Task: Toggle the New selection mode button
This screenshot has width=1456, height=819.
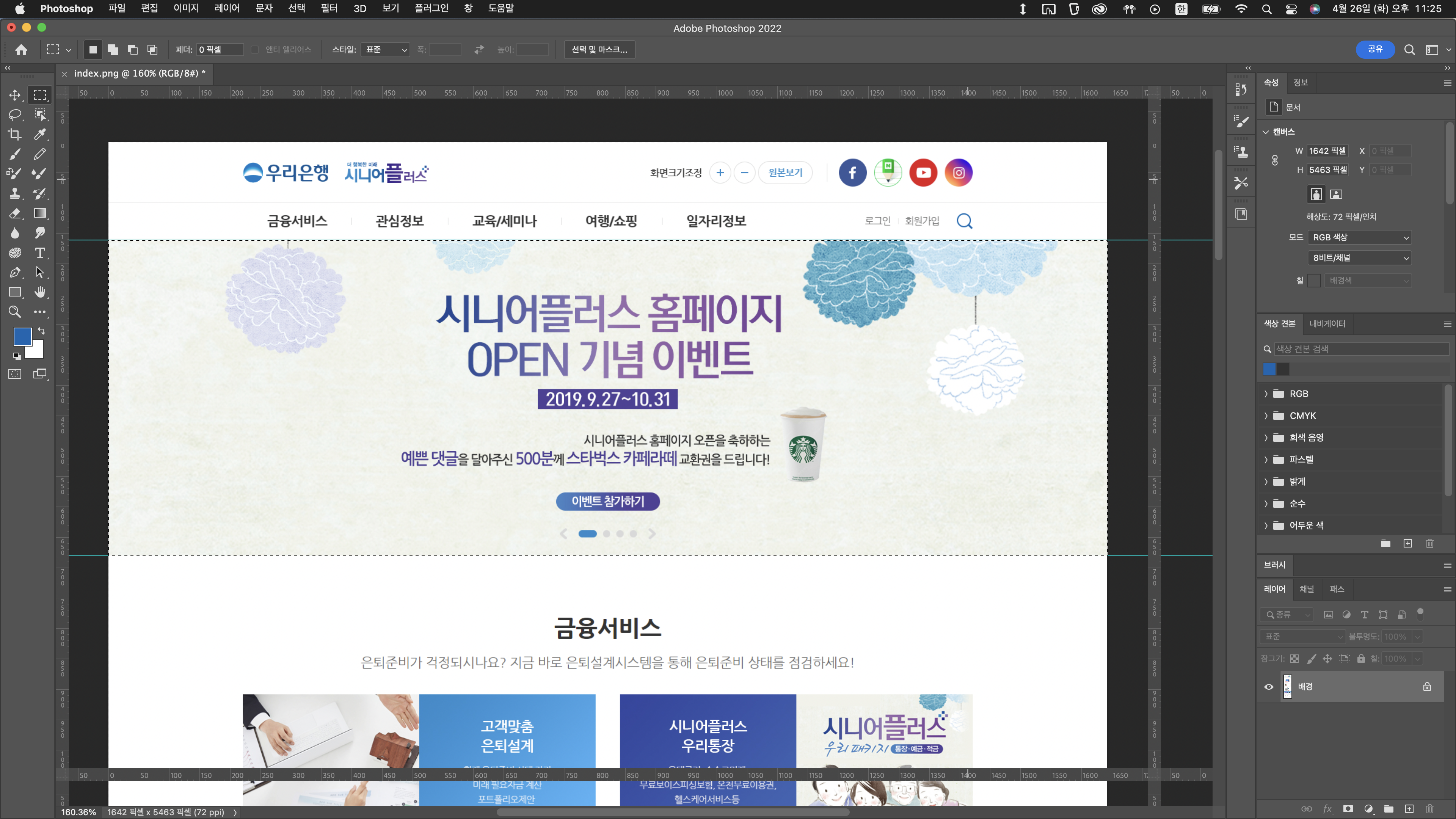Action: click(93, 50)
